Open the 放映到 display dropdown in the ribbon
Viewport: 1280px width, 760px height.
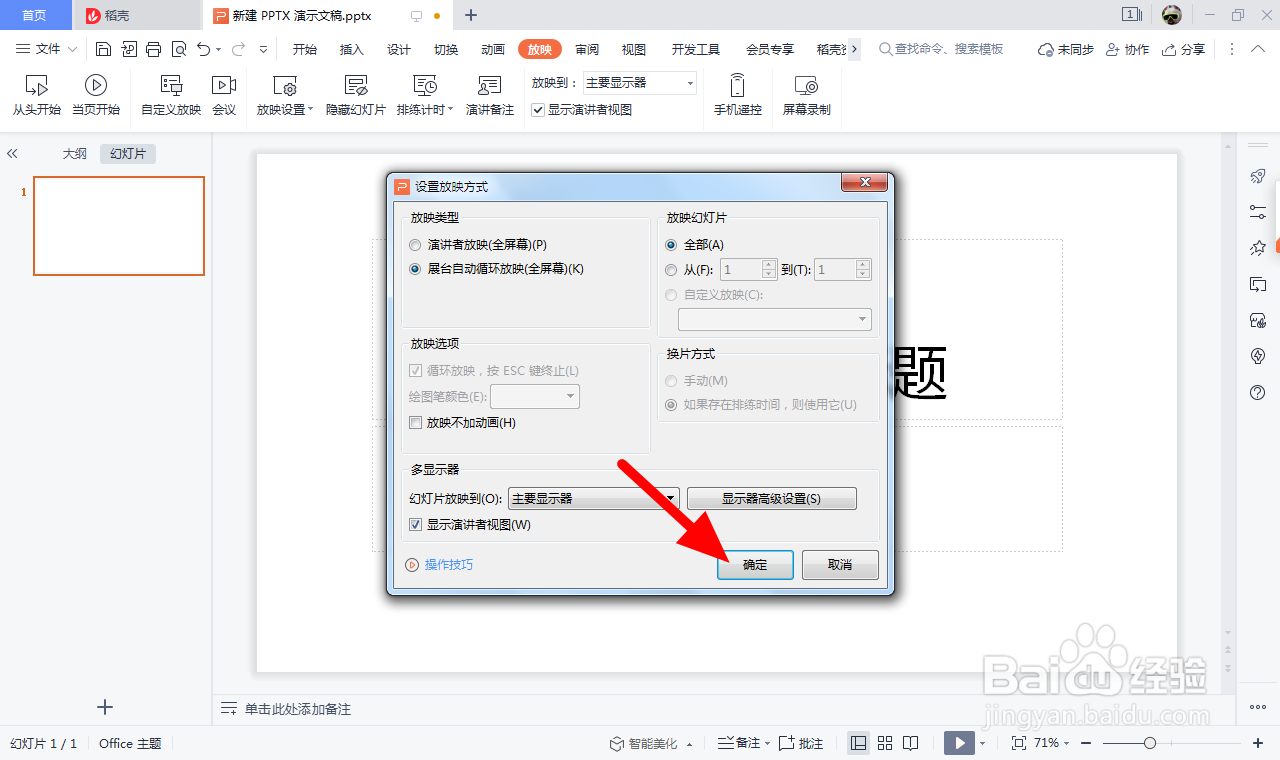pyautogui.click(x=690, y=83)
